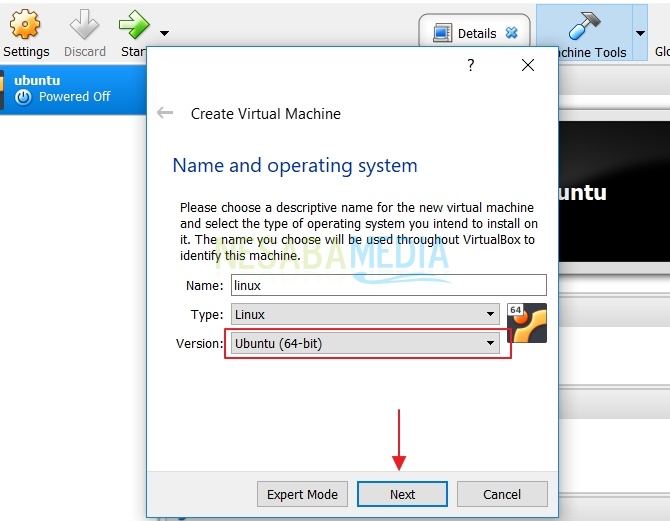Close the Details tab with its X icon
This screenshot has width=670, height=521.
coord(511,33)
